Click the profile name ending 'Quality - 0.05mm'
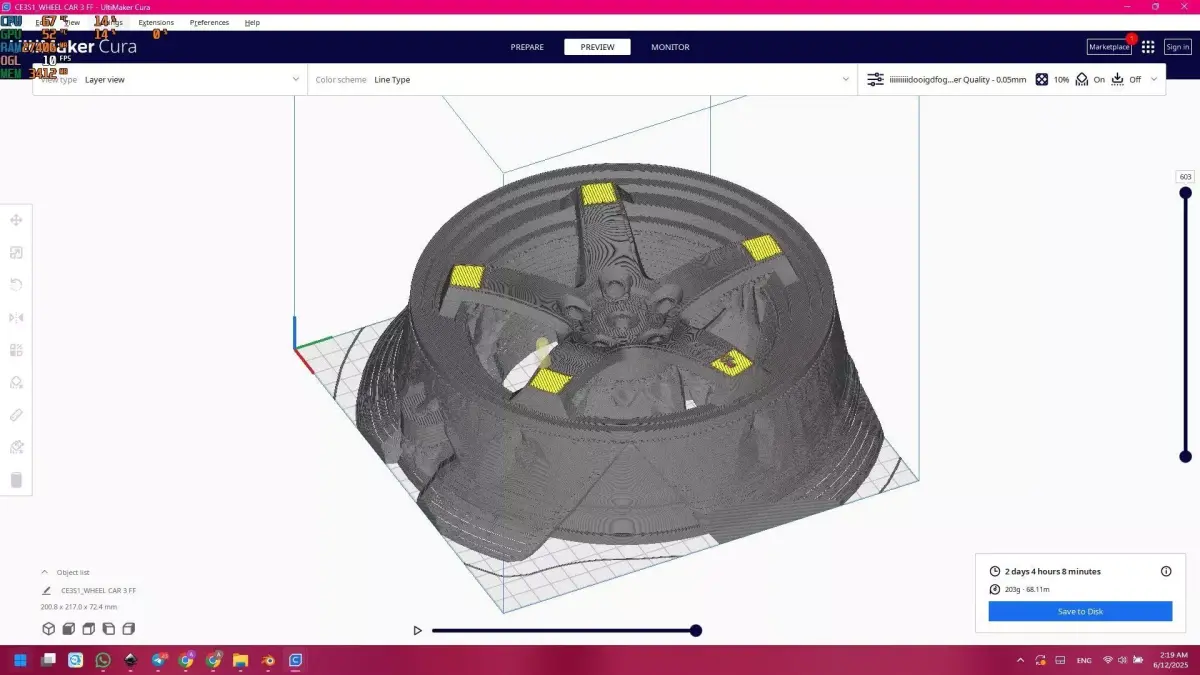Screen dimensions: 1200x675 click(x=958, y=79)
